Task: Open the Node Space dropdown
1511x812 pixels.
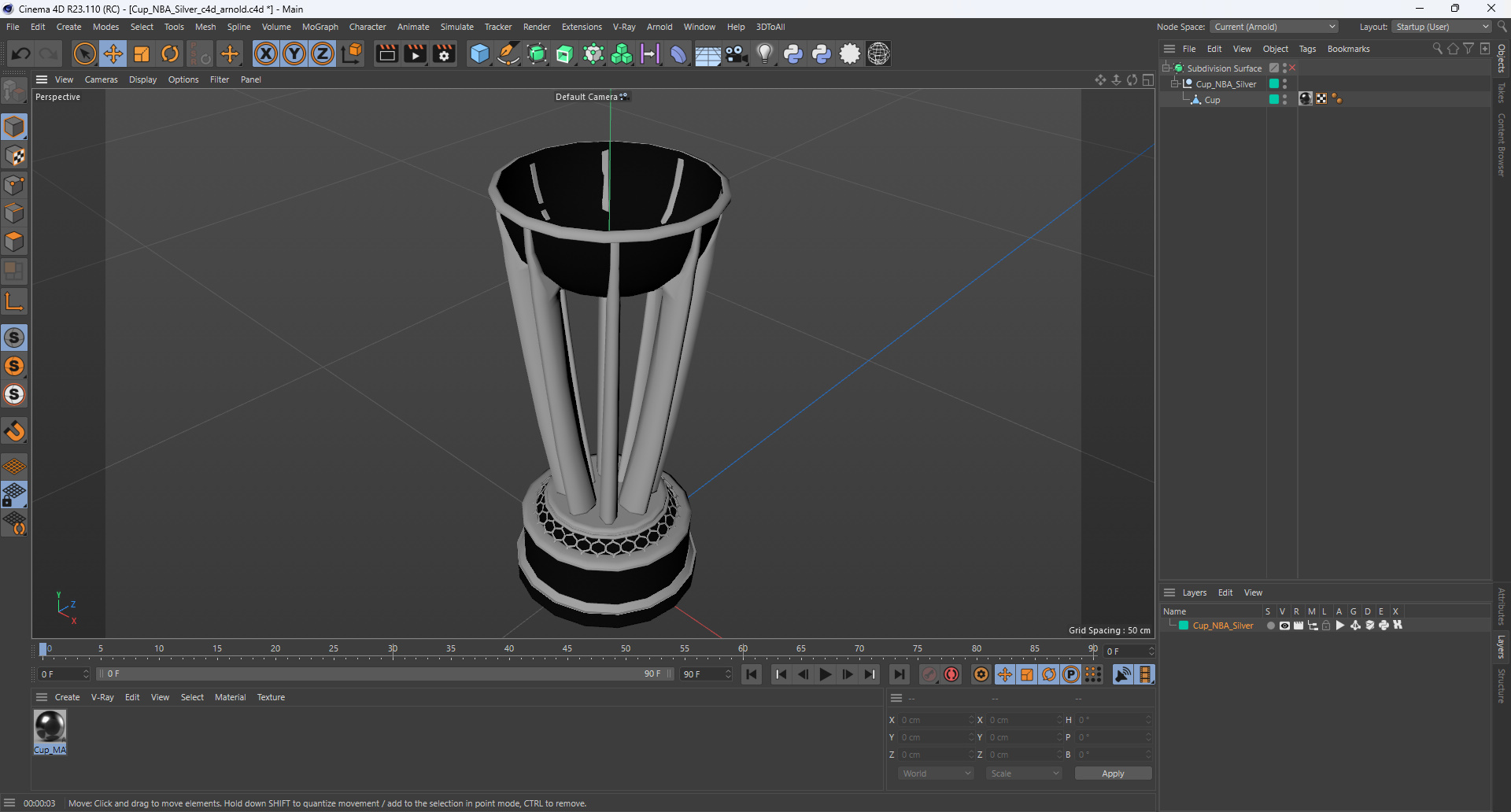Action: (1274, 27)
